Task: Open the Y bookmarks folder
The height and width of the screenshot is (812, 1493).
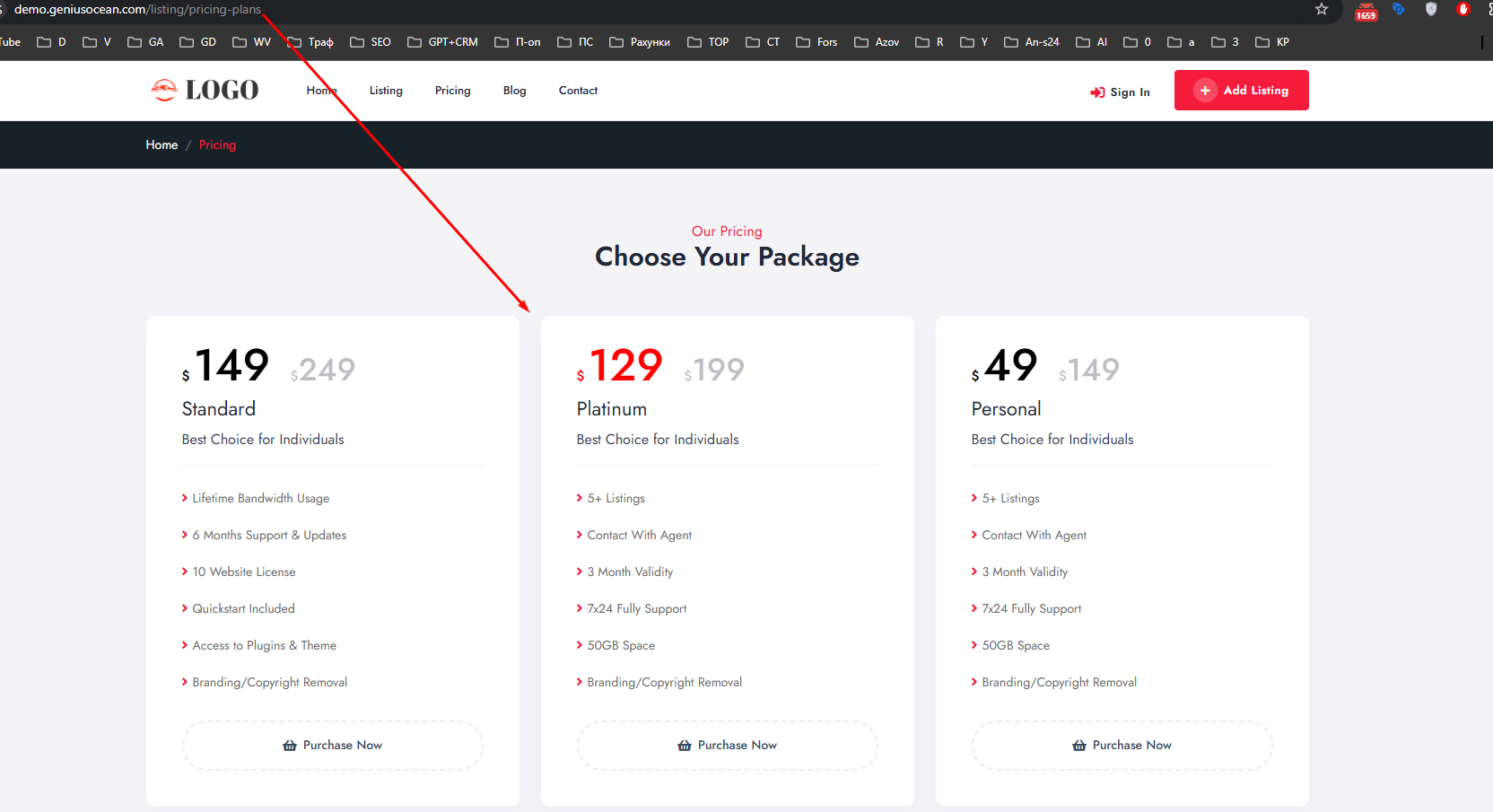Action: coord(974,42)
